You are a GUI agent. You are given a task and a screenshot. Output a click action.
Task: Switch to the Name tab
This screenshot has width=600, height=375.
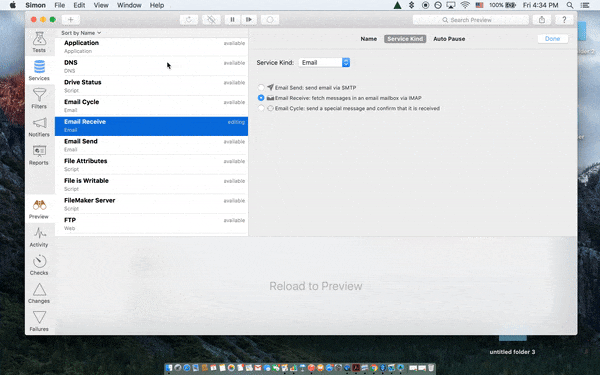pyautogui.click(x=368, y=39)
